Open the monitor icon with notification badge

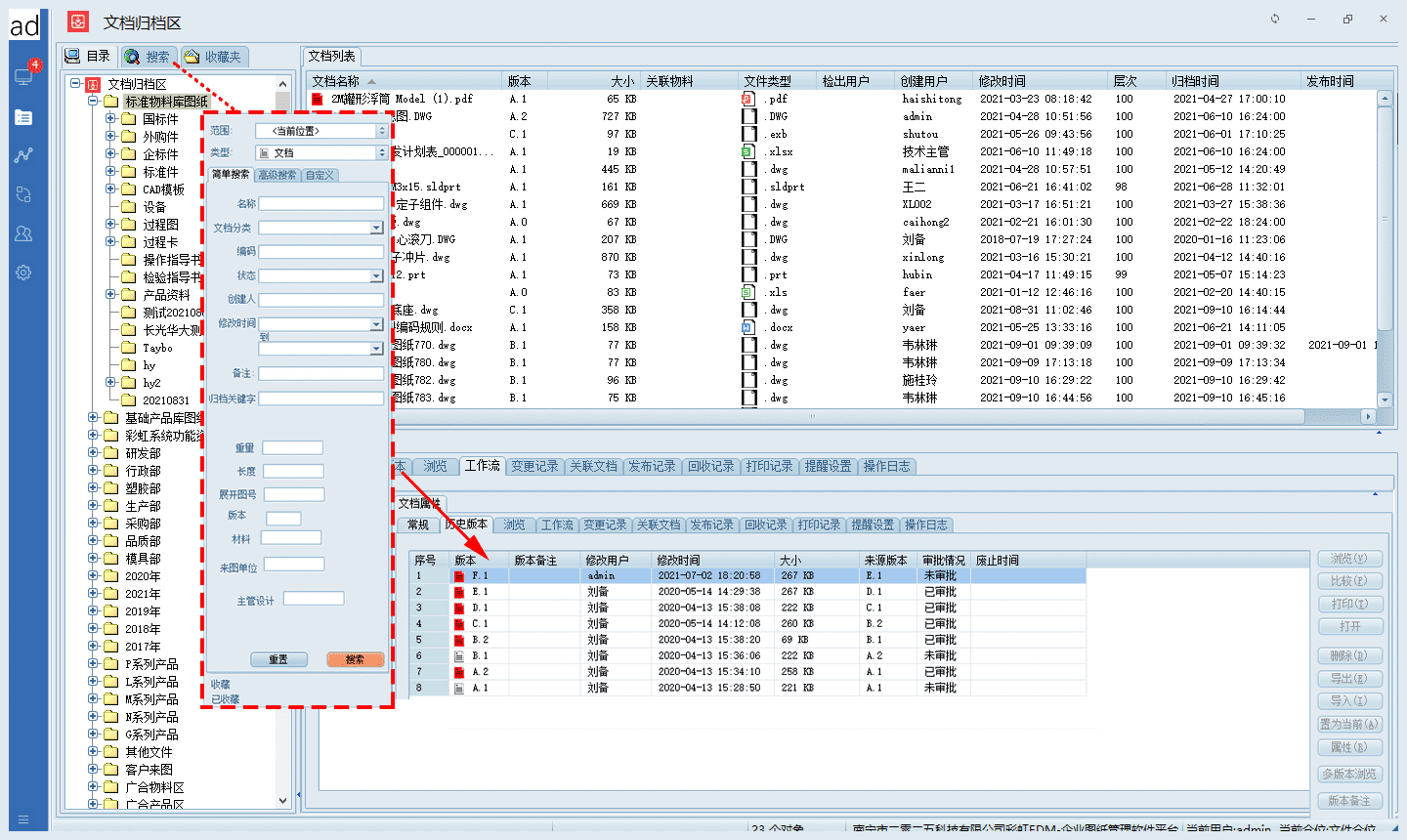pos(23,76)
